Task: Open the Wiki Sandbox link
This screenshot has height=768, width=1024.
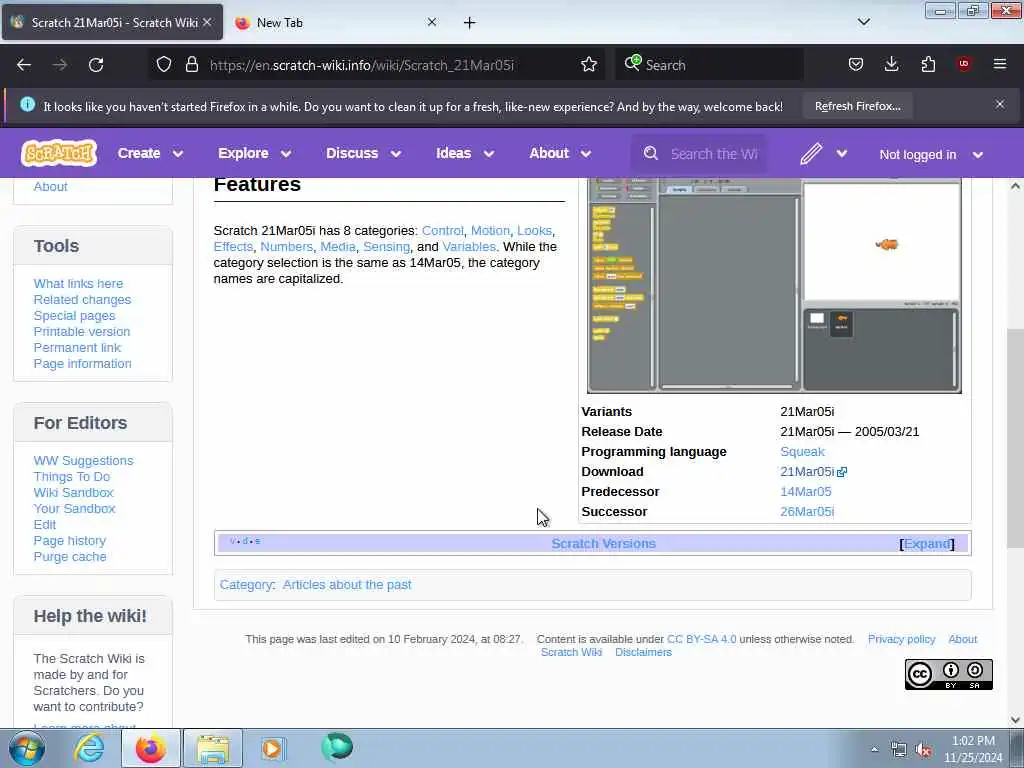Action: click(x=73, y=492)
